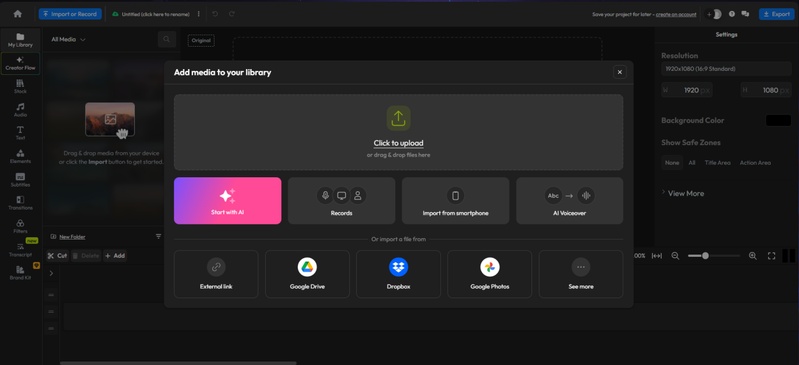799x365 pixels.
Task: Open the Resolution preset dropdown
Action: click(726, 68)
